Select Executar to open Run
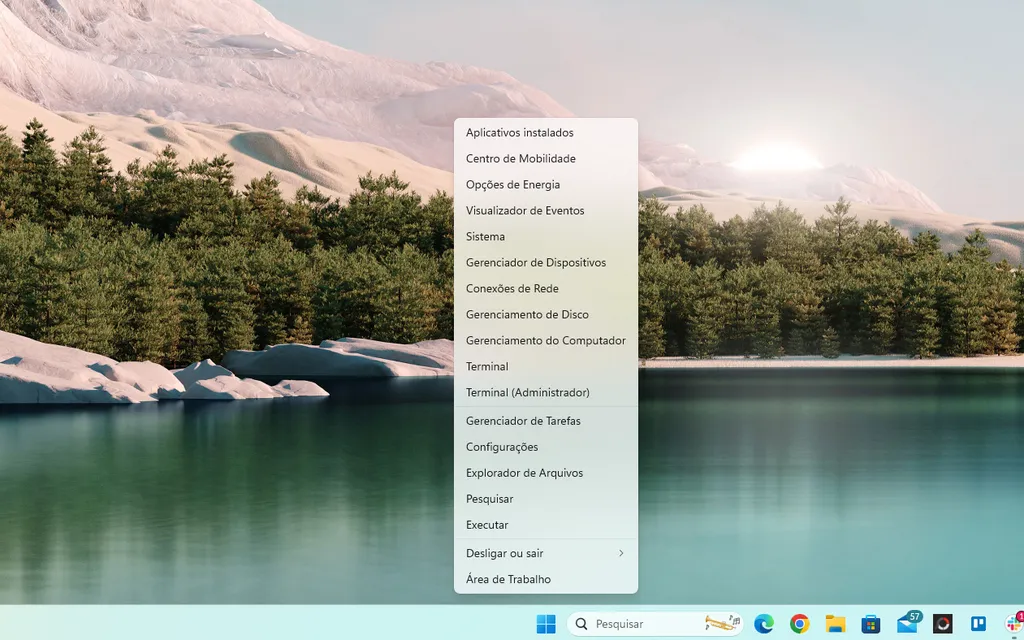The width and height of the screenshot is (1024, 640). (x=487, y=524)
